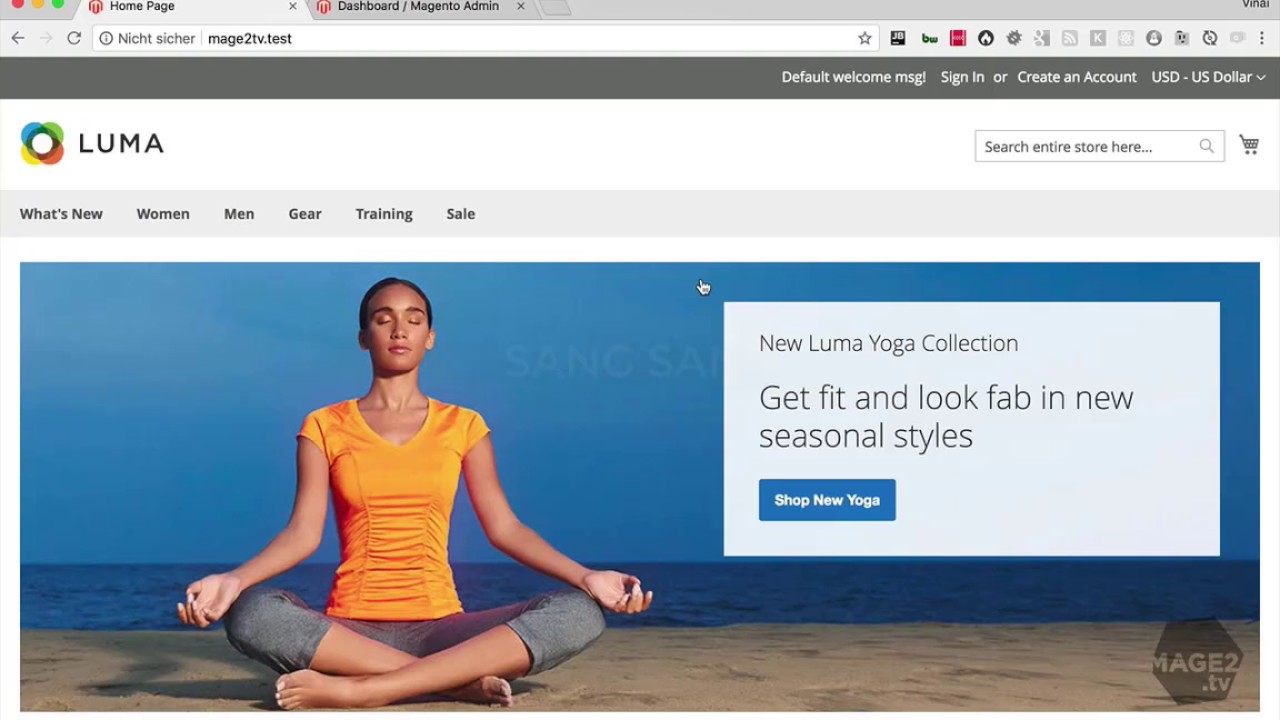Viewport: 1280px width, 720px height.
Task: Close the Dashboard / Magento Admin tab
Action: tap(520, 6)
